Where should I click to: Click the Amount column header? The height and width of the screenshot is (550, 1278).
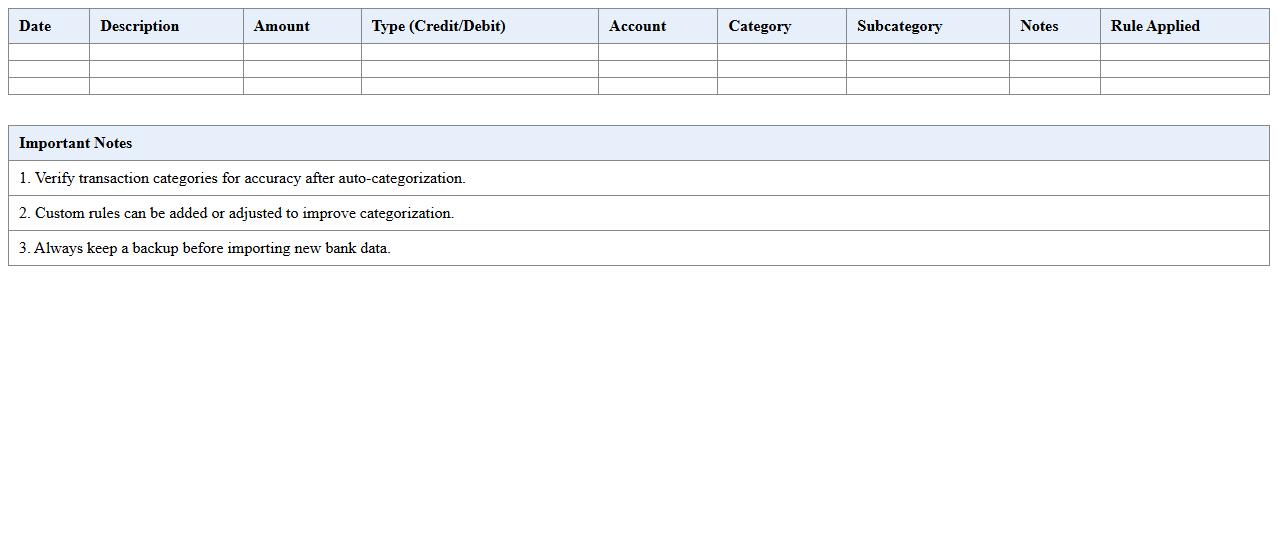tap(302, 26)
